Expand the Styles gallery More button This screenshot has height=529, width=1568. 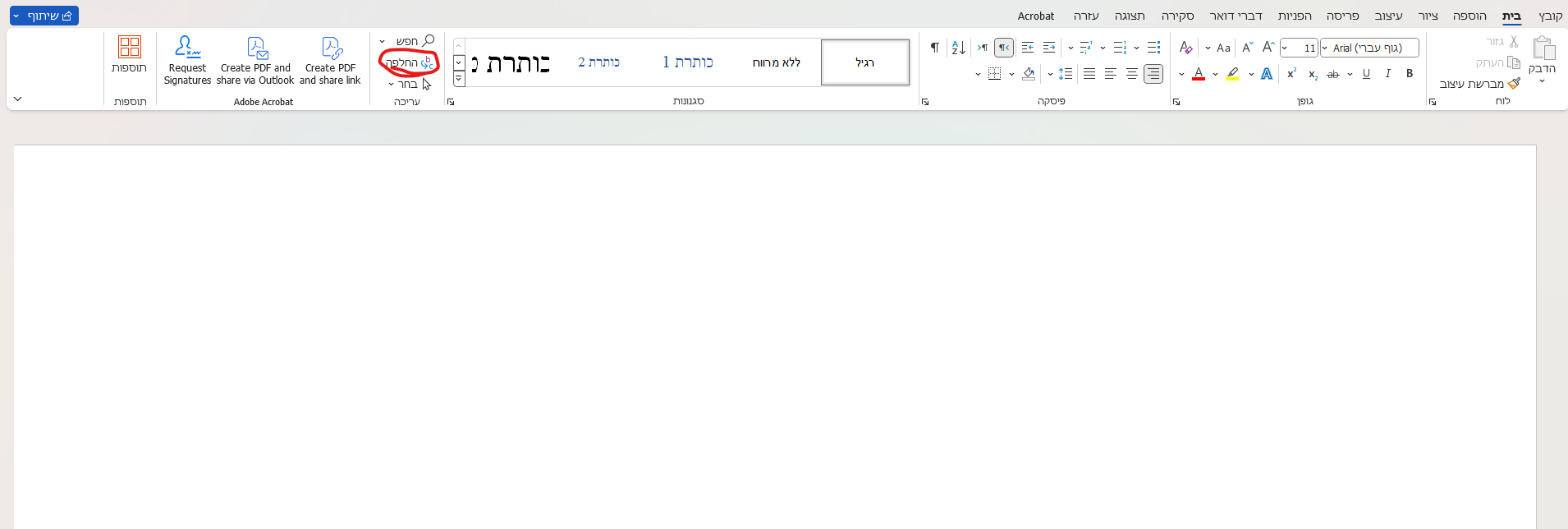(x=459, y=79)
